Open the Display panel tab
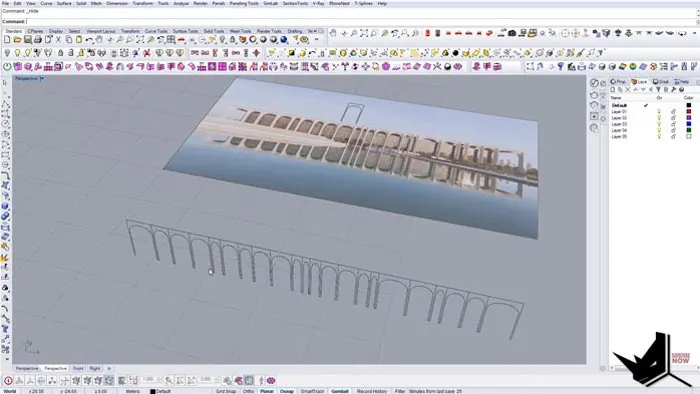The width and height of the screenshot is (700, 394). 660,82
